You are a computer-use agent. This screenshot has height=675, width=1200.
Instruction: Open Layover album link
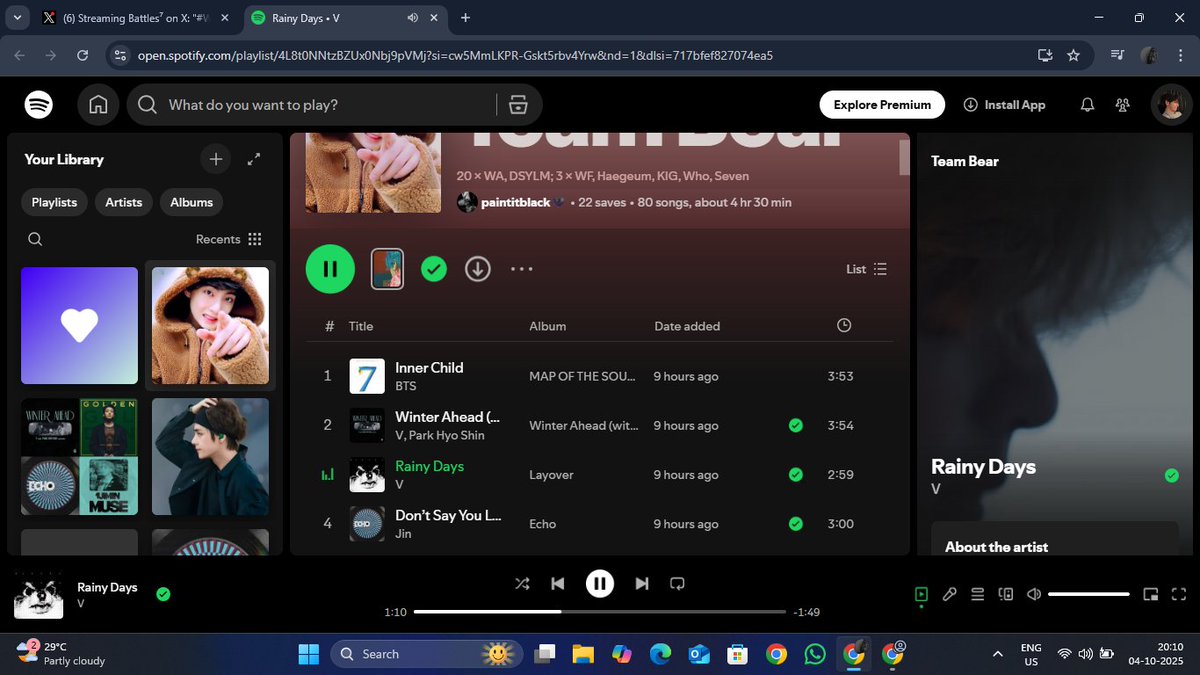[x=551, y=475]
